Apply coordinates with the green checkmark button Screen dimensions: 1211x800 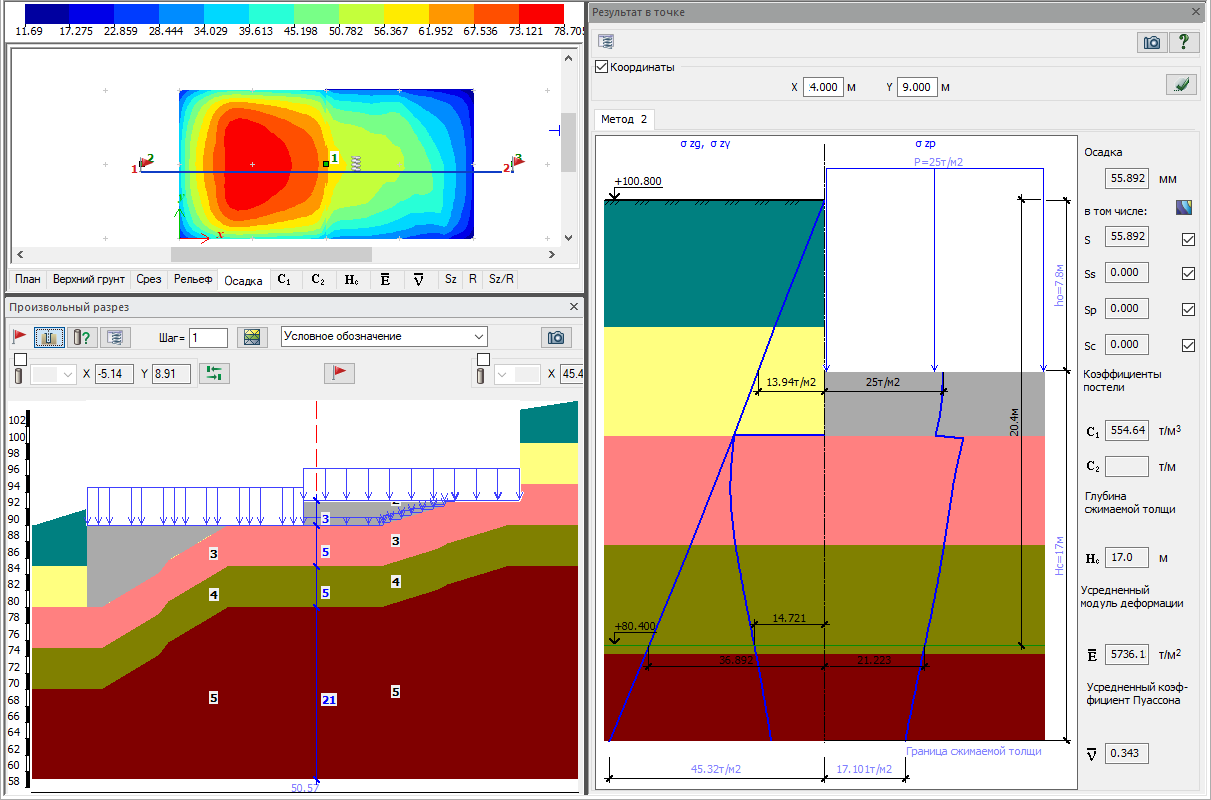(x=1181, y=86)
